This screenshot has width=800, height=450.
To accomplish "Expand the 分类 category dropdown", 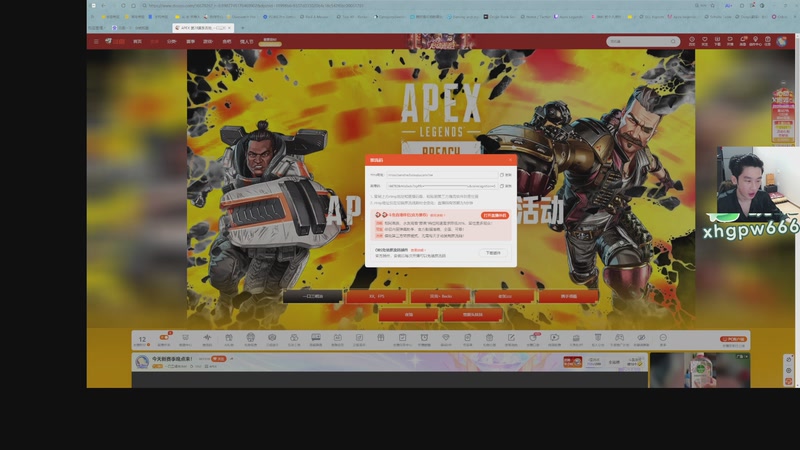I will (171, 41).
